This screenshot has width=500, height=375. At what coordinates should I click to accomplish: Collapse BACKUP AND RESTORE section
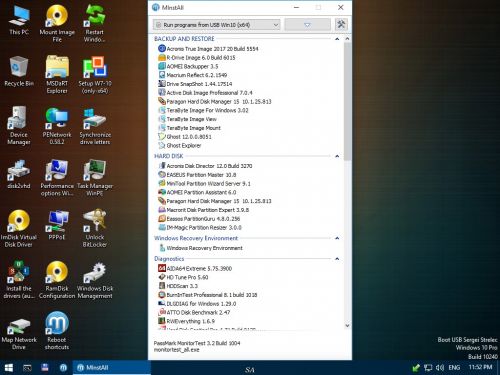(x=337, y=39)
